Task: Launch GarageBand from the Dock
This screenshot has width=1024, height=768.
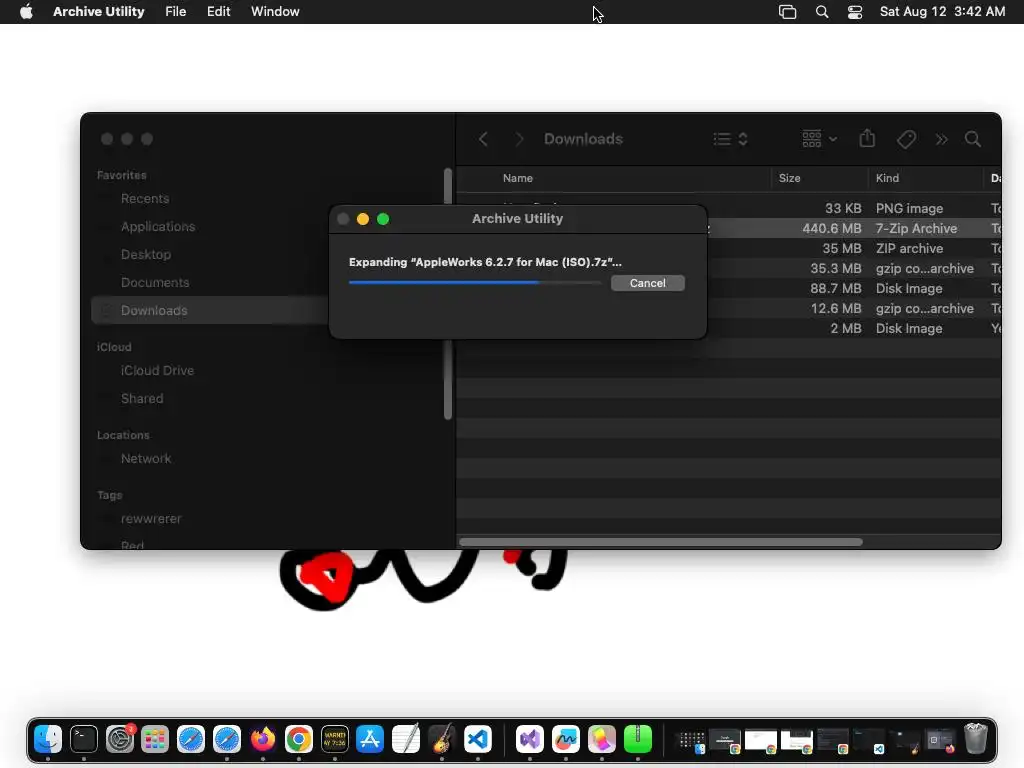Action: pos(442,739)
